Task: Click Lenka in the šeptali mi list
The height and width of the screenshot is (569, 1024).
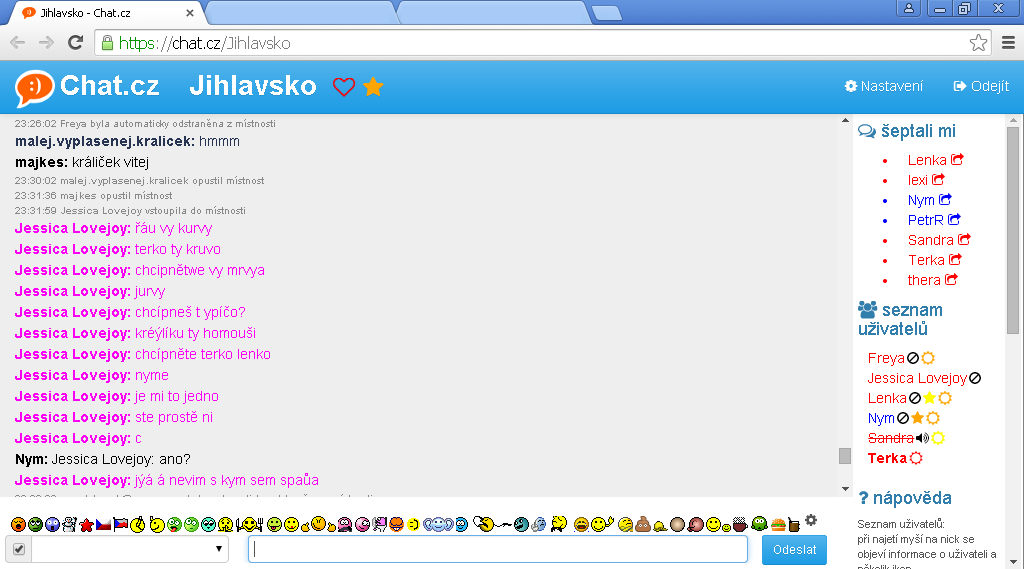Action: 927,160
